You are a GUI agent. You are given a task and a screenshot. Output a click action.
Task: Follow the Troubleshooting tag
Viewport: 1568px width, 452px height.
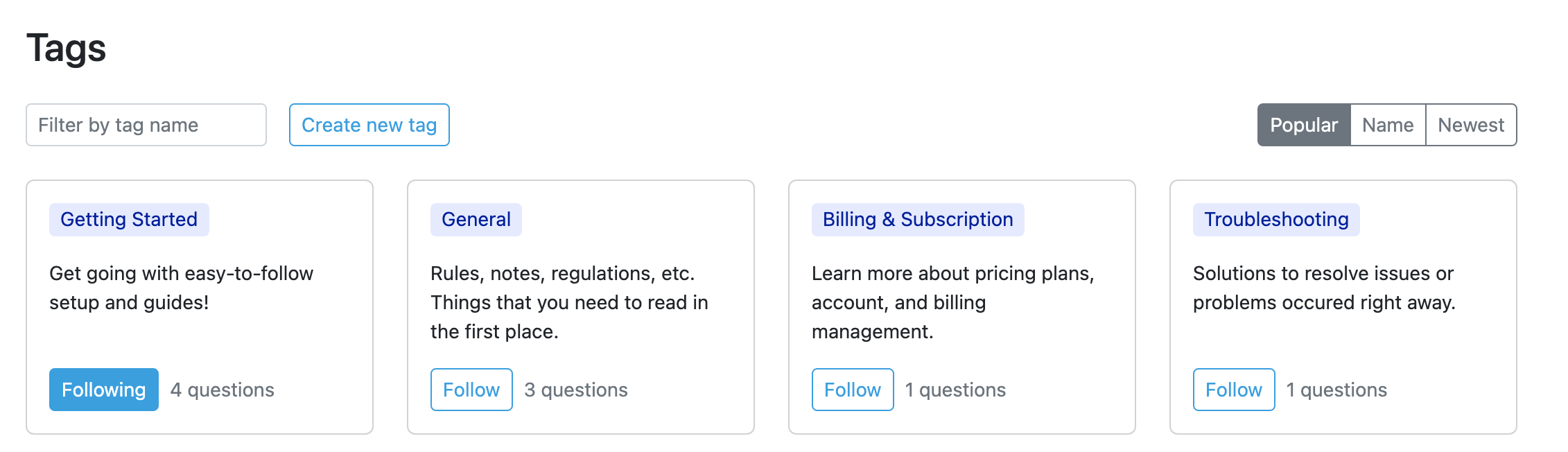(x=1233, y=390)
